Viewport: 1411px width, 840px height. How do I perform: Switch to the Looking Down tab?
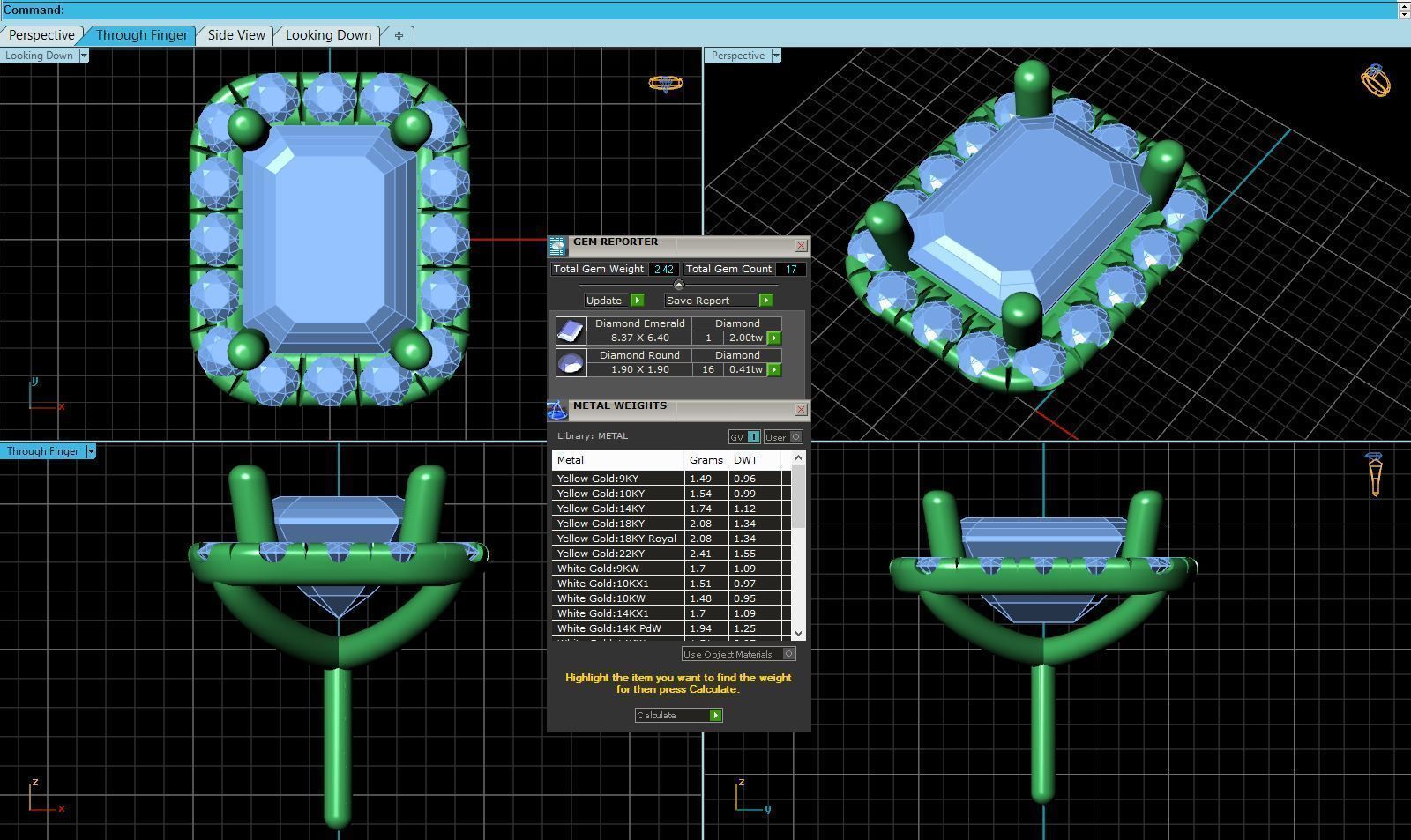(328, 35)
